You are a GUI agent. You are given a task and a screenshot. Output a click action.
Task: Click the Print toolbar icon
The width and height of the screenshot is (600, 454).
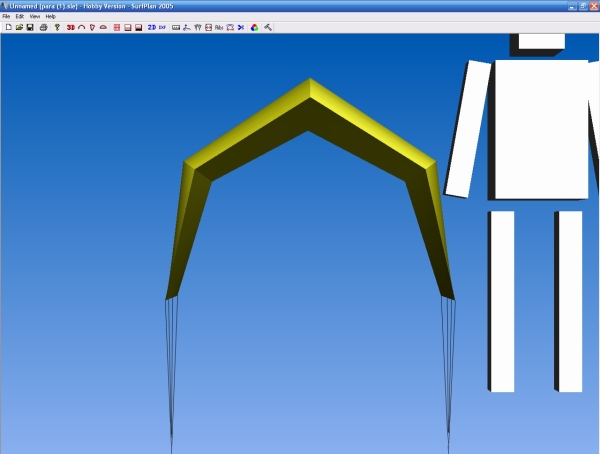coord(43,27)
